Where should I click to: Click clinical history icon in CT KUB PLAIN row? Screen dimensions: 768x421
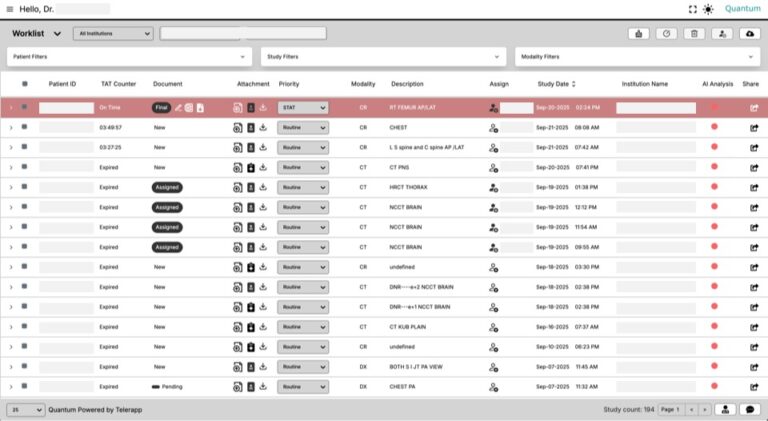[x=251, y=327]
